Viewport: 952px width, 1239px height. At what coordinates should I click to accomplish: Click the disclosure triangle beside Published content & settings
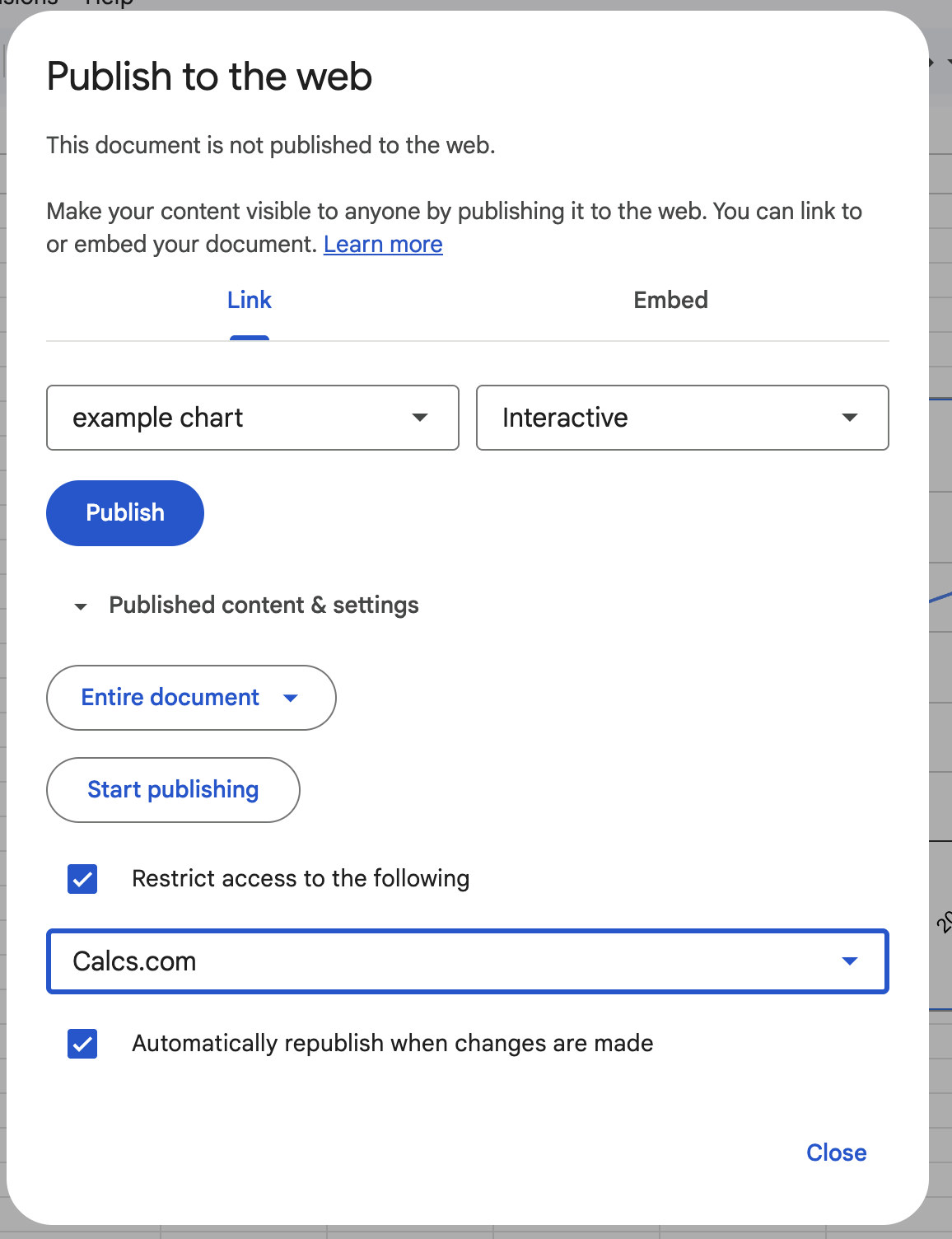(x=79, y=605)
